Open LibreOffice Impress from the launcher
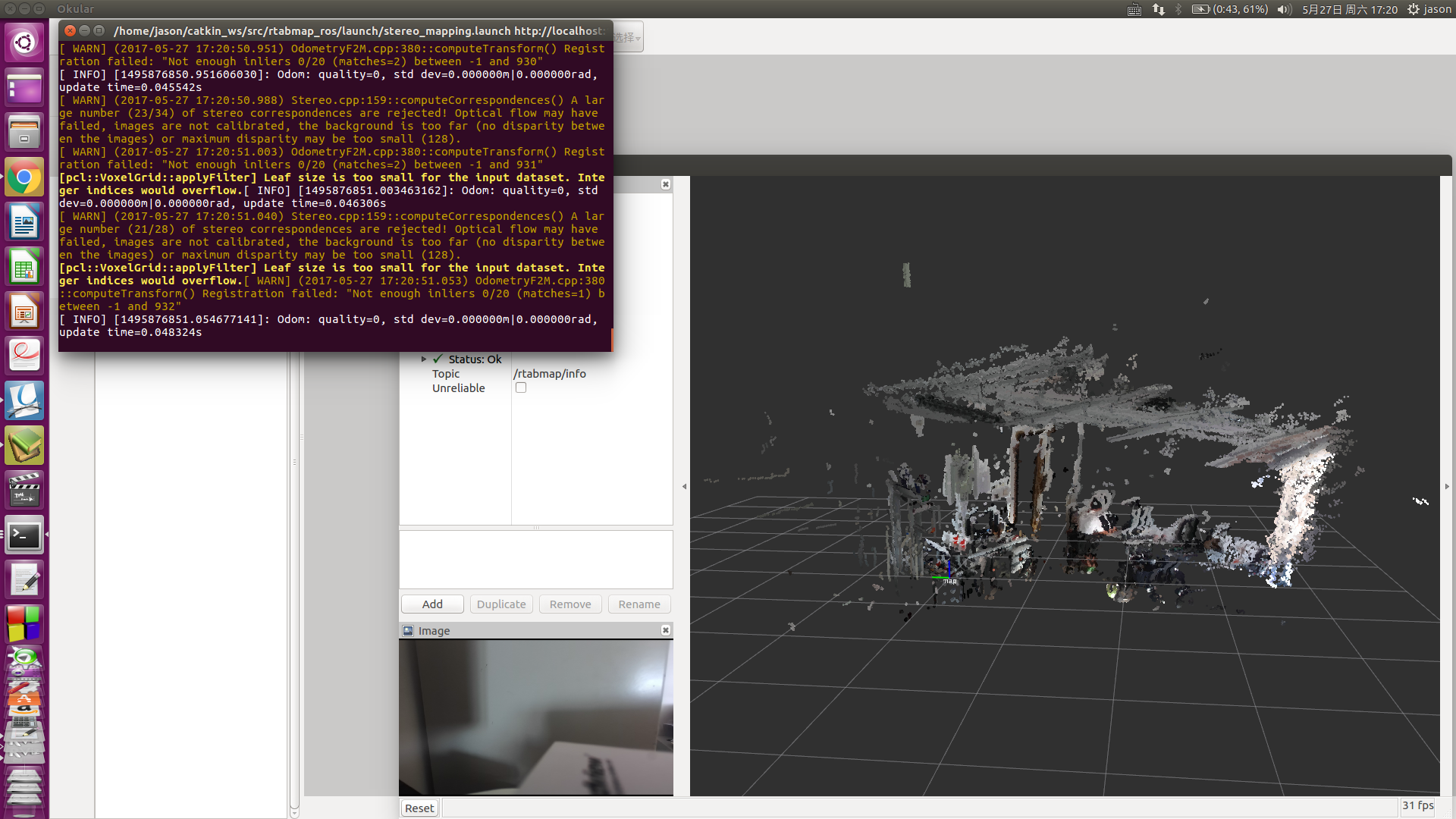The height and width of the screenshot is (819, 1456). (x=24, y=312)
